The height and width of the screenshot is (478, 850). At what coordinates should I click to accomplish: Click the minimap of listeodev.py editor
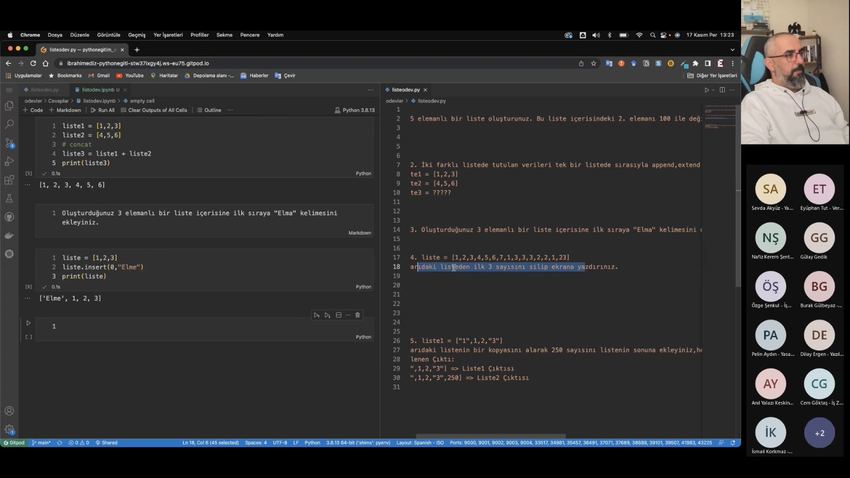719,118
